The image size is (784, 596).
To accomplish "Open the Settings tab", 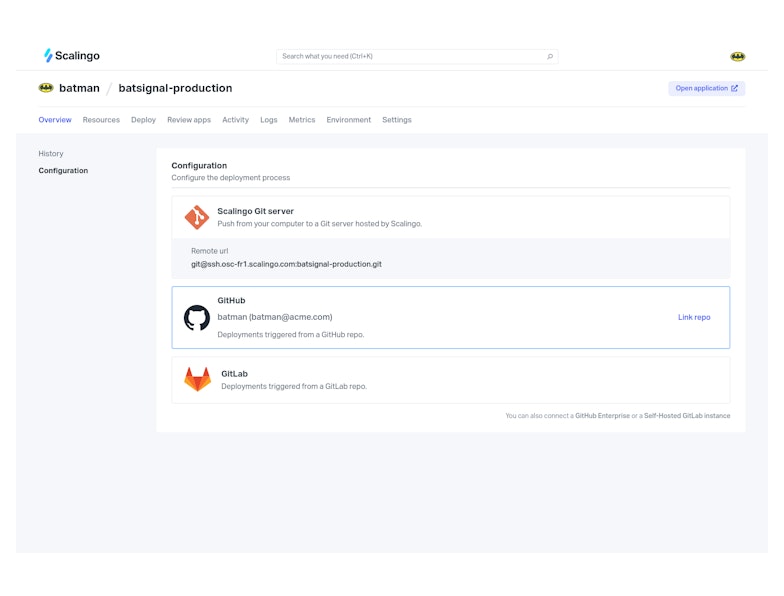I will coord(397,120).
